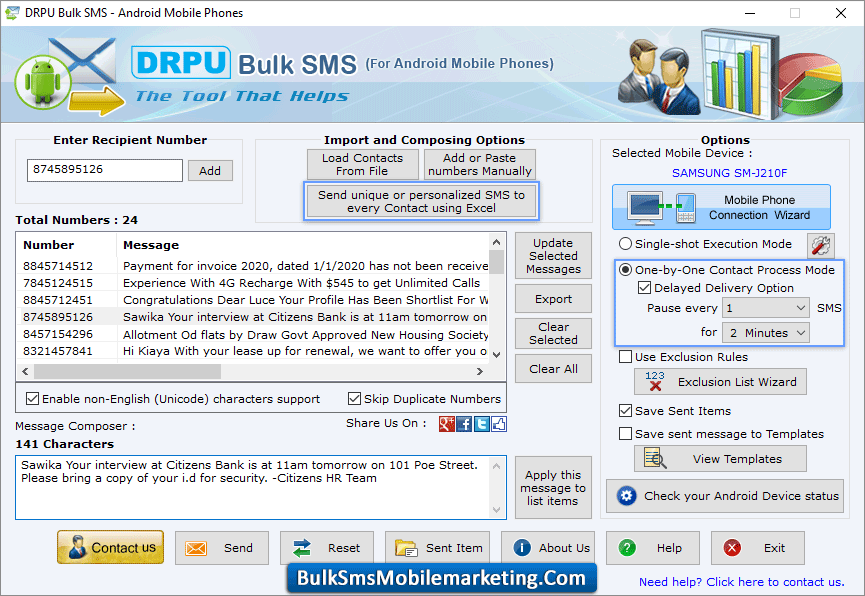Click the Contact us person icon
This screenshot has height=596, width=865.
[76, 547]
